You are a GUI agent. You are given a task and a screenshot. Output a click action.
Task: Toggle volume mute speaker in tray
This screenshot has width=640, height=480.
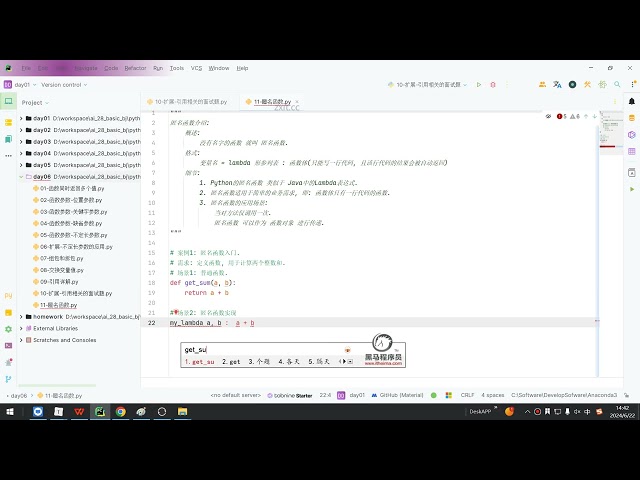tap(577, 411)
